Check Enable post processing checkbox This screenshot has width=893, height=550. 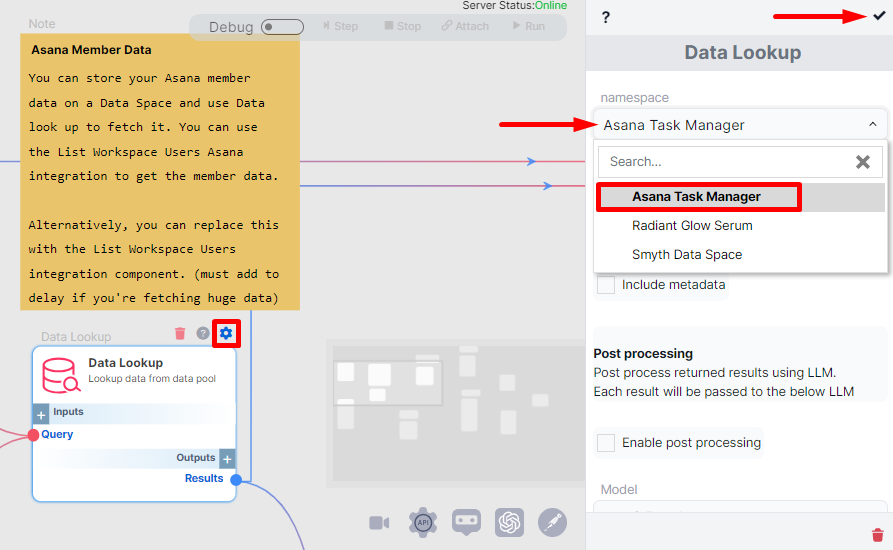(606, 442)
